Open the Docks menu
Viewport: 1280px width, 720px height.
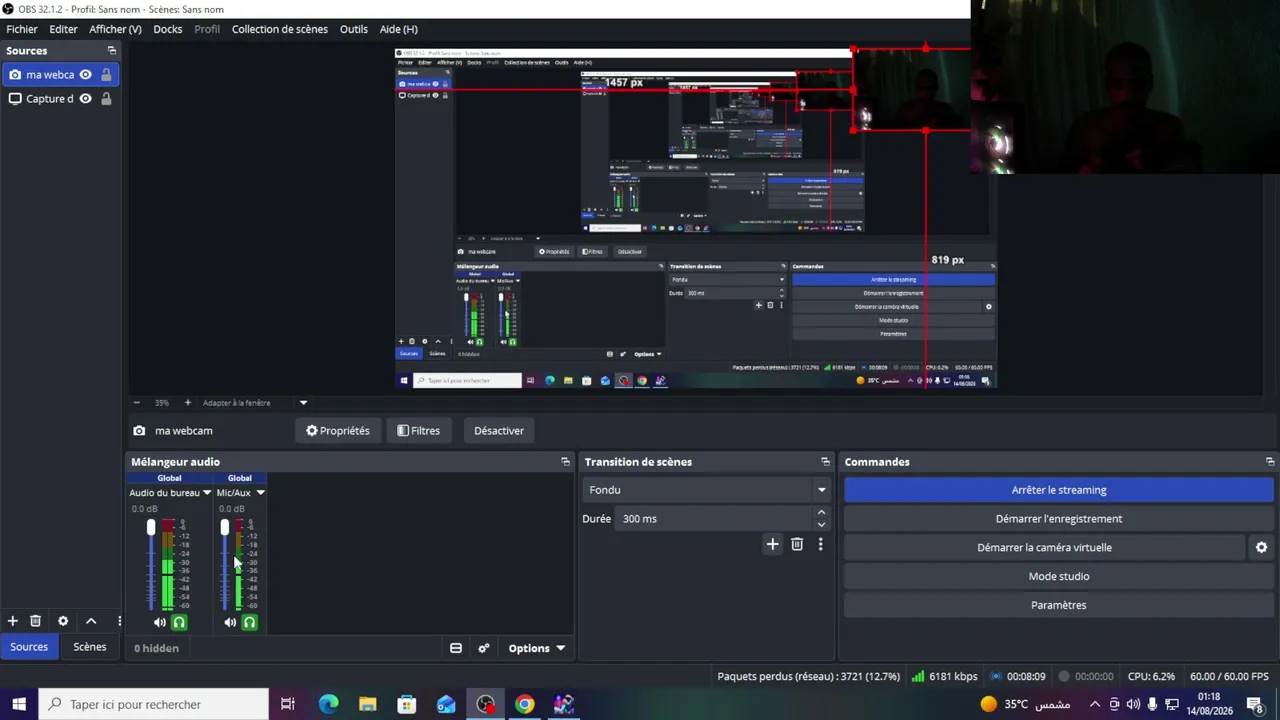pyautogui.click(x=168, y=29)
